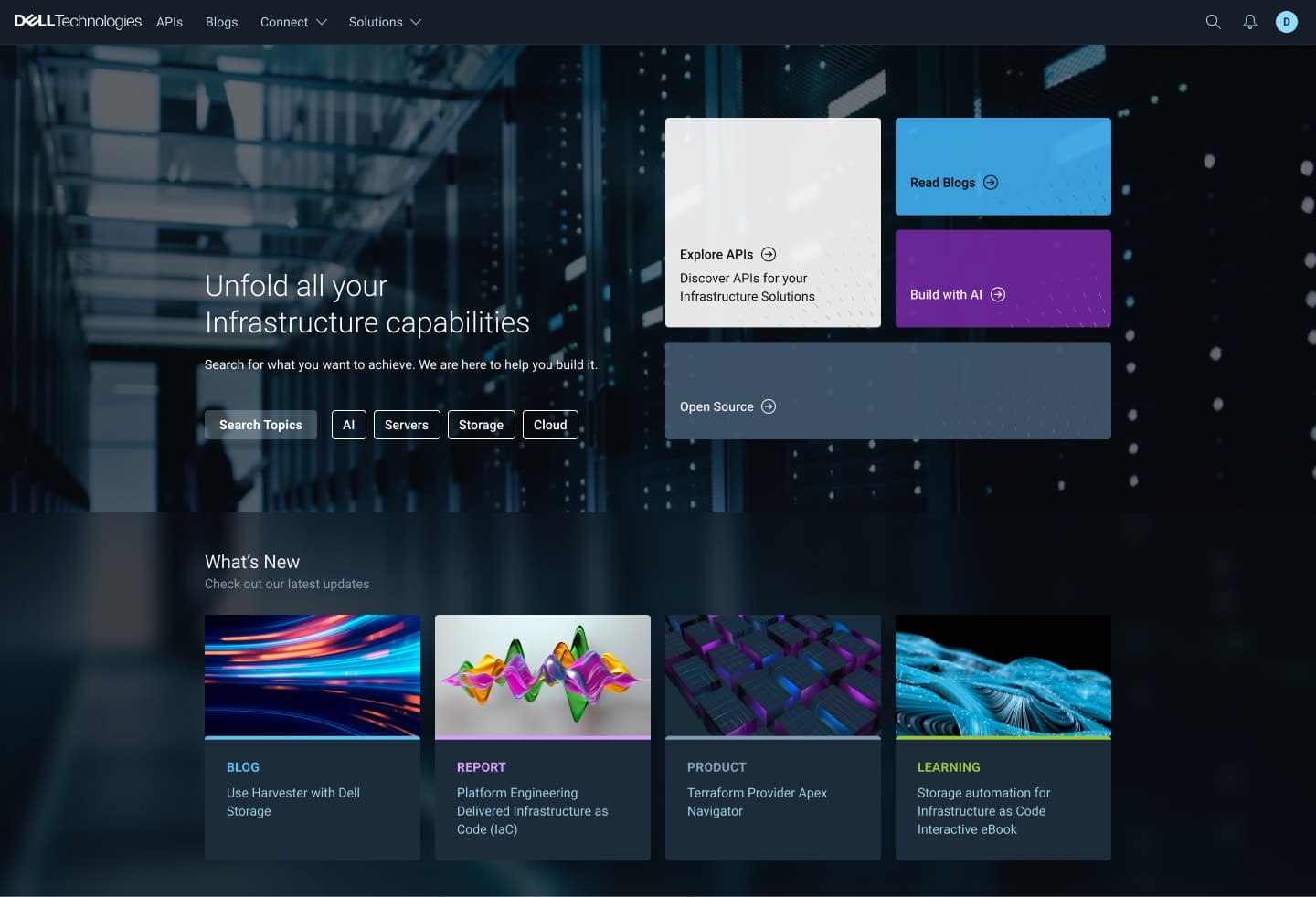Select the Cloud topic chip
This screenshot has height=897, width=1316.
(550, 425)
